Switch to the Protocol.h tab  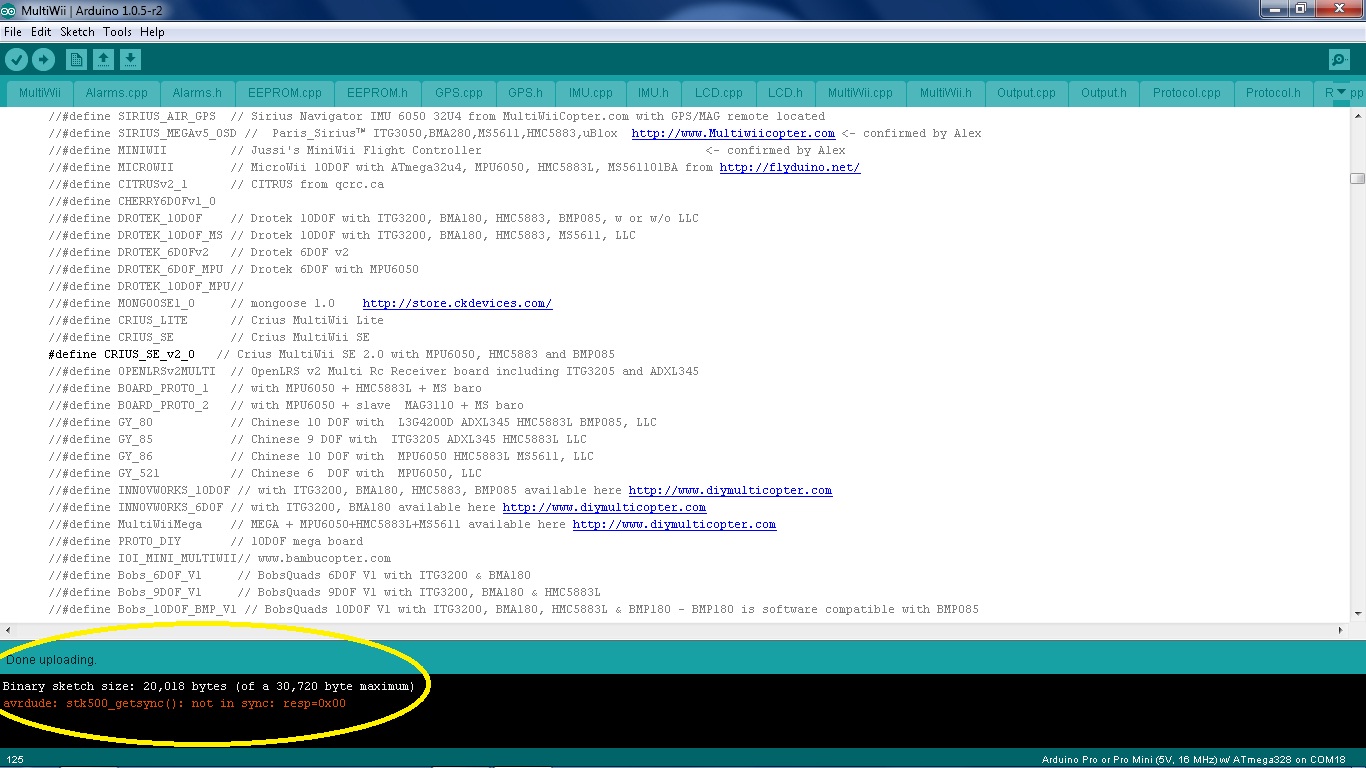click(1273, 92)
